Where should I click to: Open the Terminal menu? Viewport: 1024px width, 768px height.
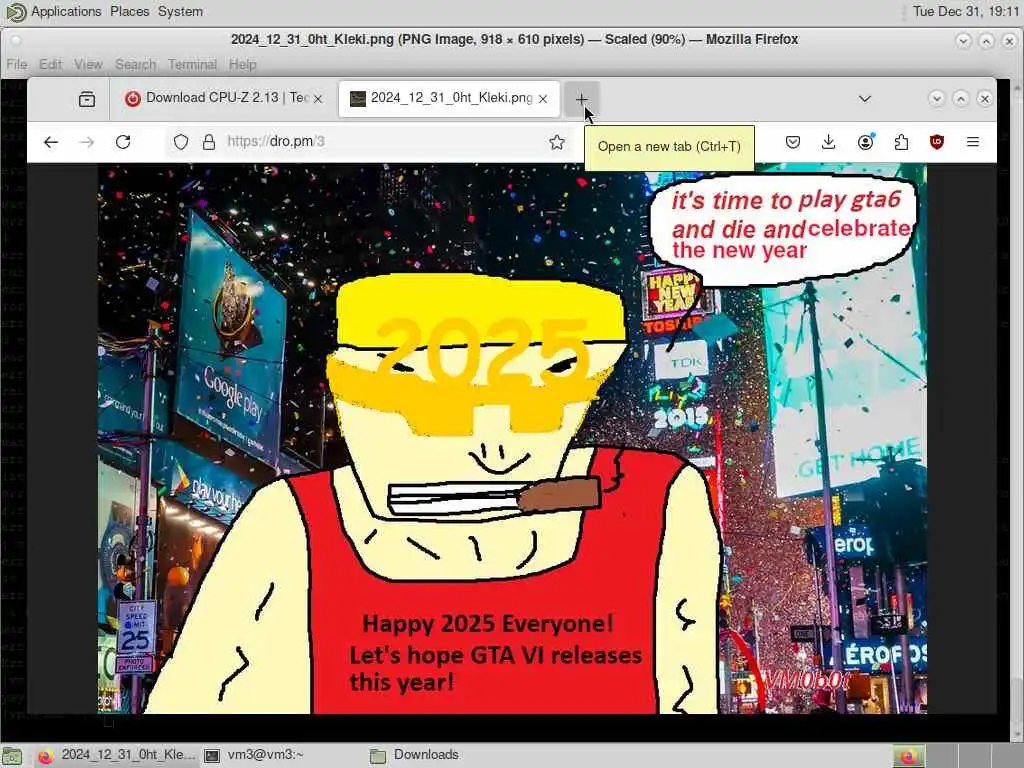point(192,65)
